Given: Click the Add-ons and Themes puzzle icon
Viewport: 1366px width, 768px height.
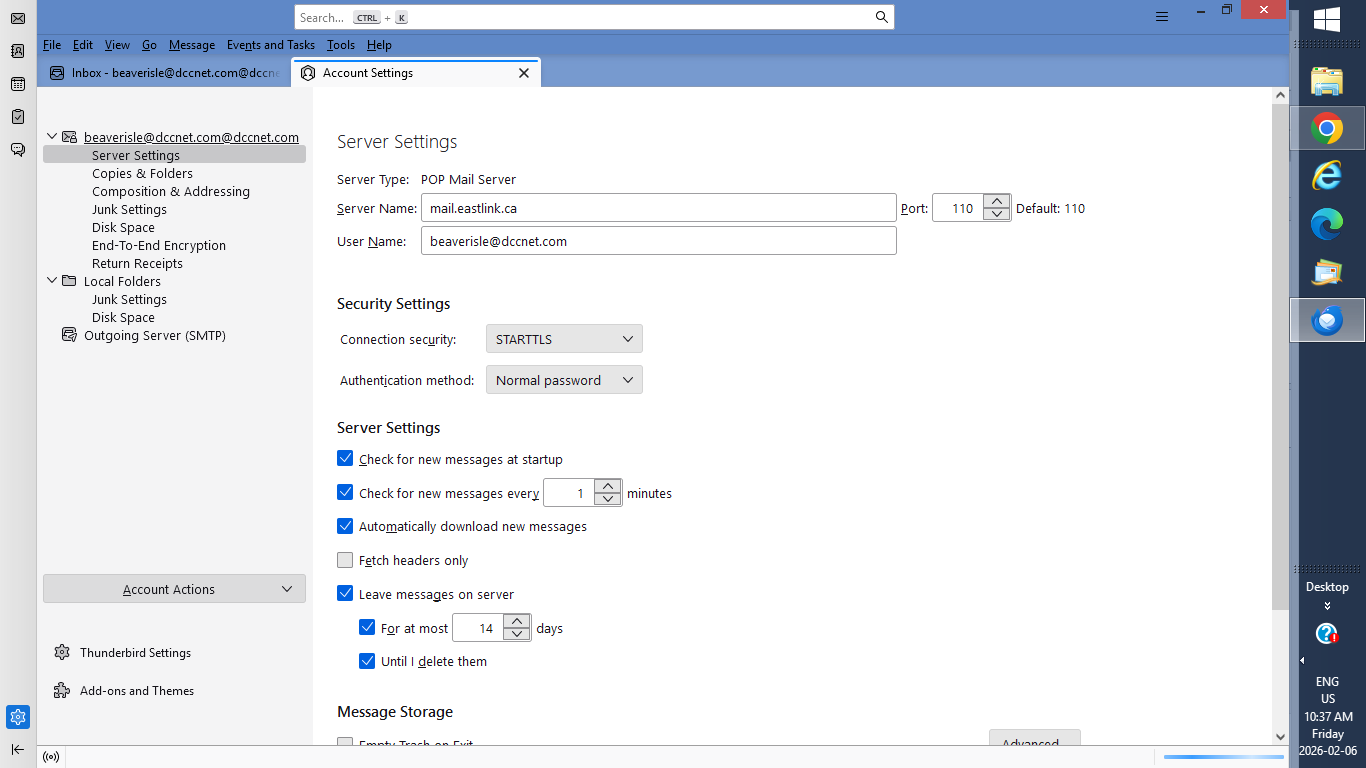Looking at the screenshot, I should point(62,691).
